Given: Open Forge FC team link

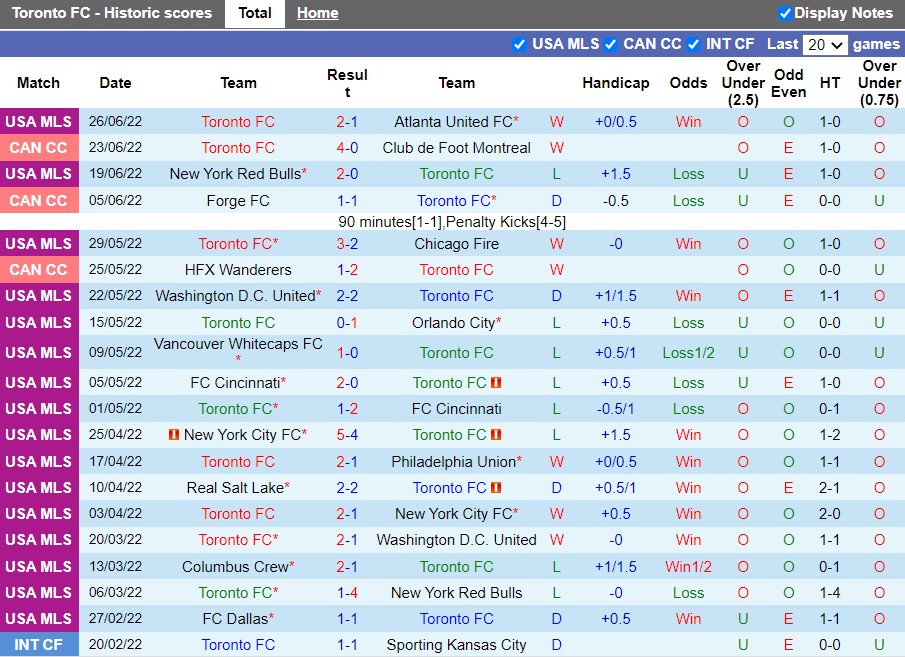Looking at the screenshot, I should 238,201.
